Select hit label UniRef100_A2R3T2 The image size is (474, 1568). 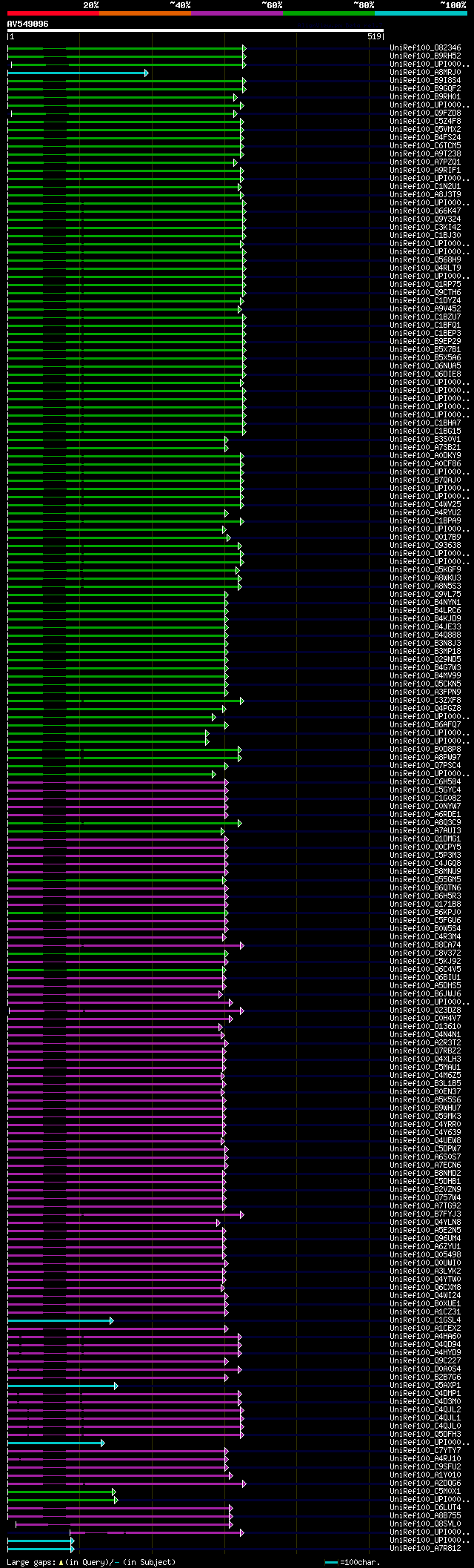425,1043
